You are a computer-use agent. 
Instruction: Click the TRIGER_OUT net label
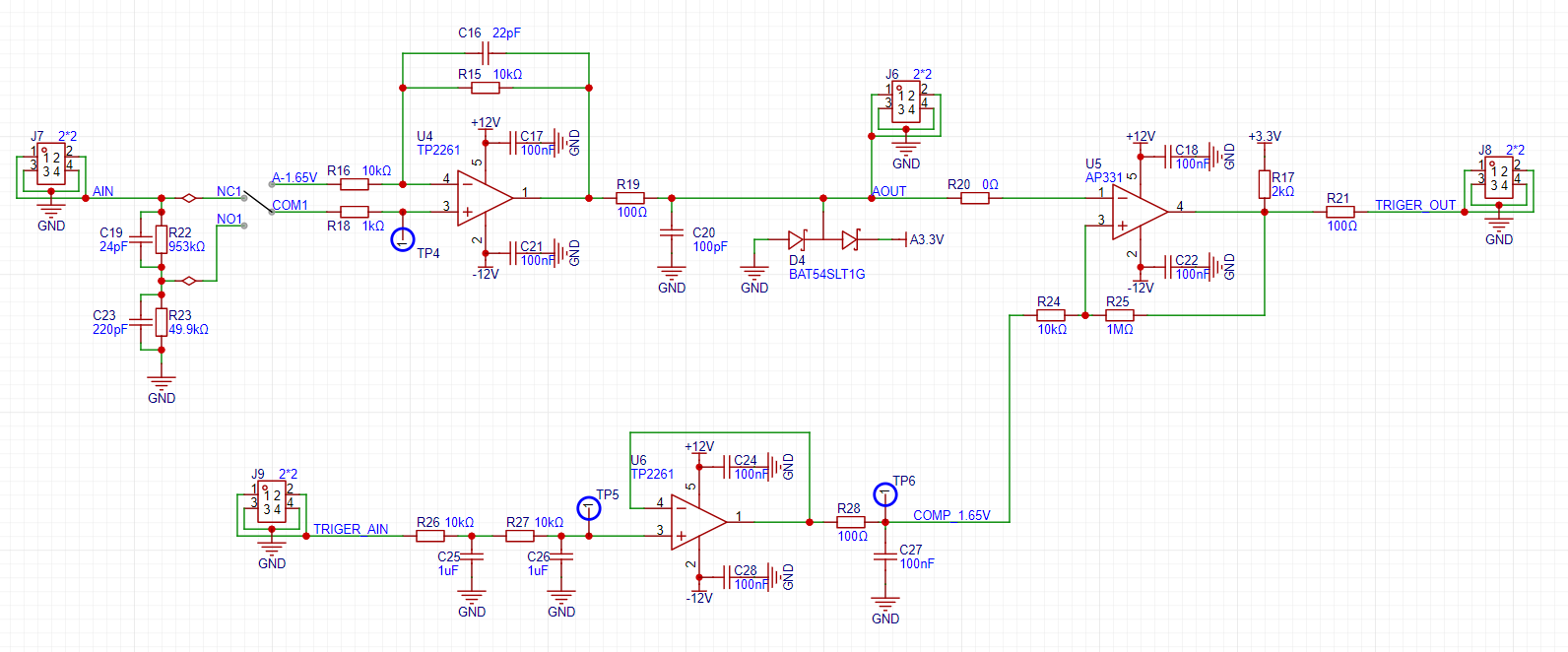coord(1414,205)
